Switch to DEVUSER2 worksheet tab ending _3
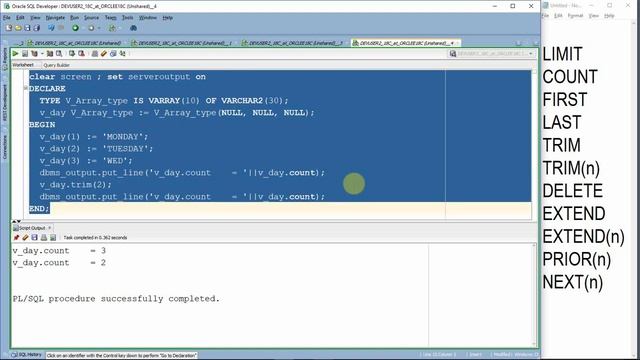Screen dimensions: 640x360 tap(293, 43)
